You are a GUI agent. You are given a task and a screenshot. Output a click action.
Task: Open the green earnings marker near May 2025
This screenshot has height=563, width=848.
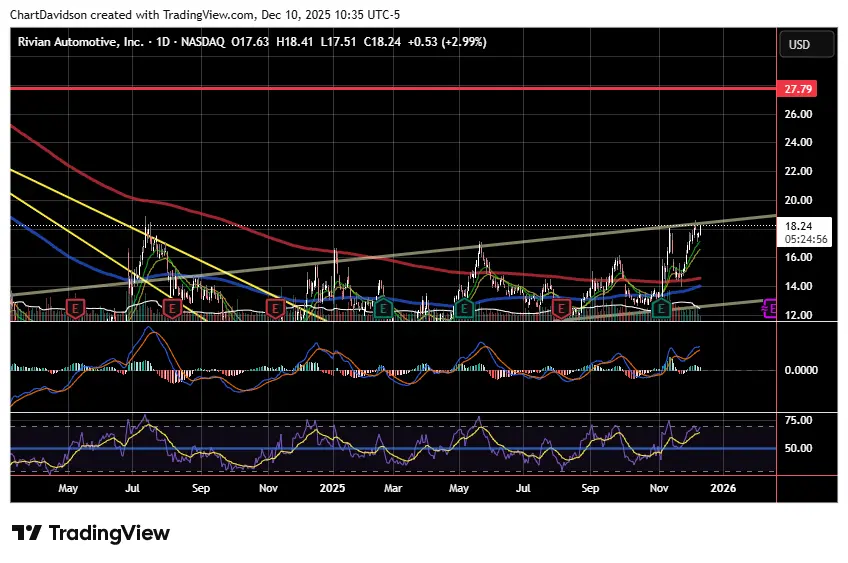click(x=463, y=309)
